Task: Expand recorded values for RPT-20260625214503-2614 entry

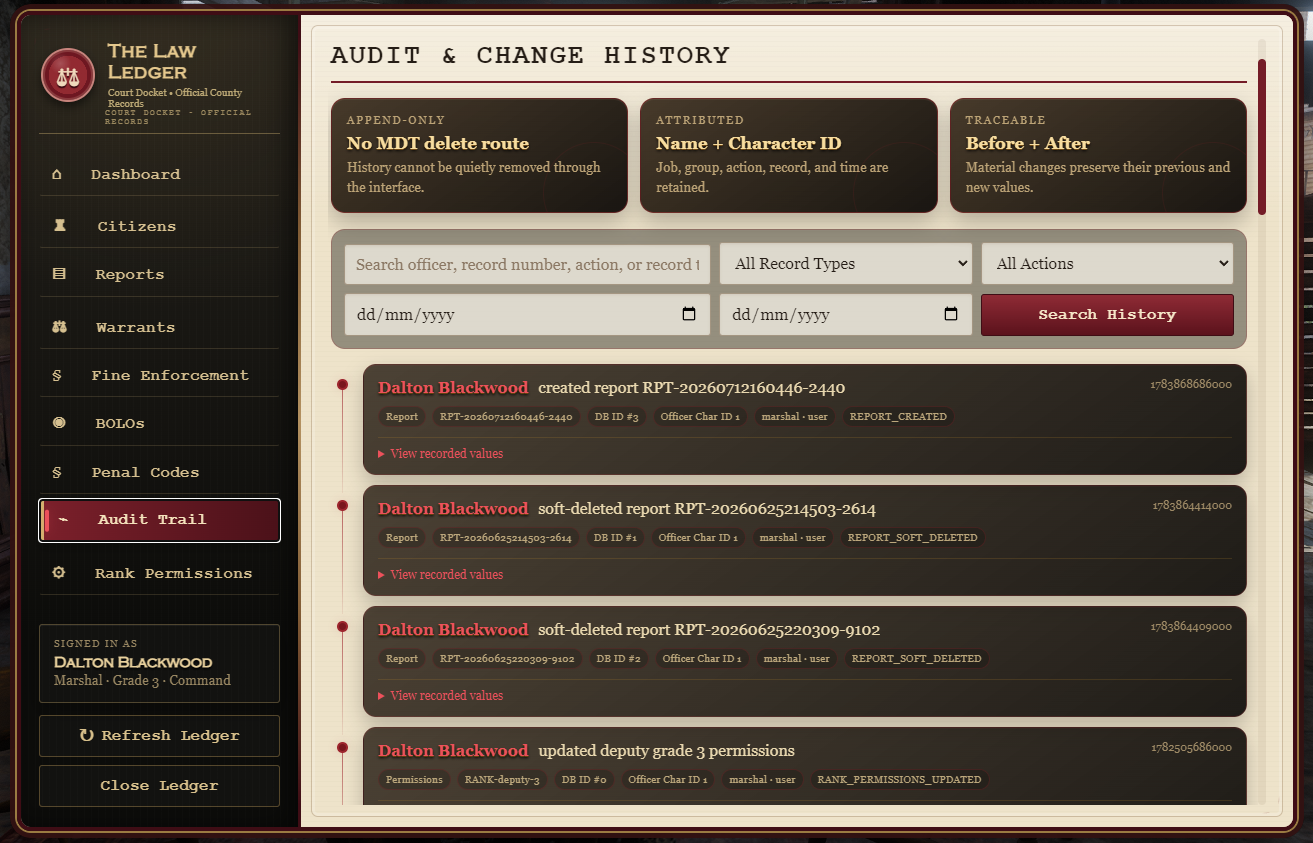Action: tap(440, 574)
